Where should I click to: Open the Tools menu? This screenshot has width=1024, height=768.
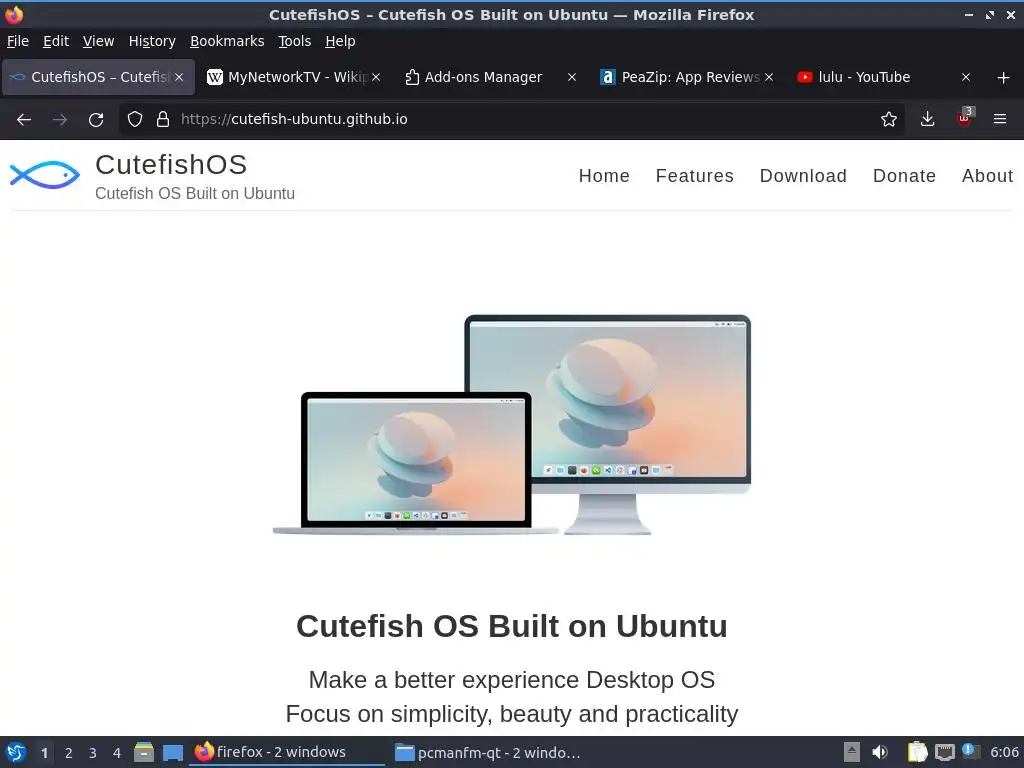tap(295, 41)
